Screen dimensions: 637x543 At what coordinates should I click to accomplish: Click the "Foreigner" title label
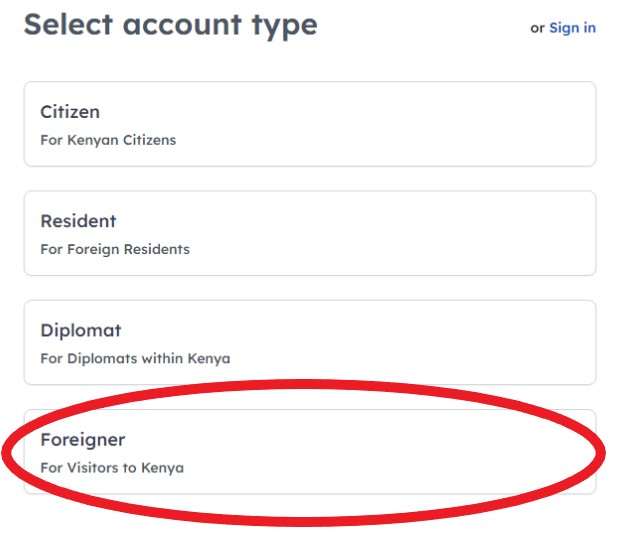coord(83,440)
